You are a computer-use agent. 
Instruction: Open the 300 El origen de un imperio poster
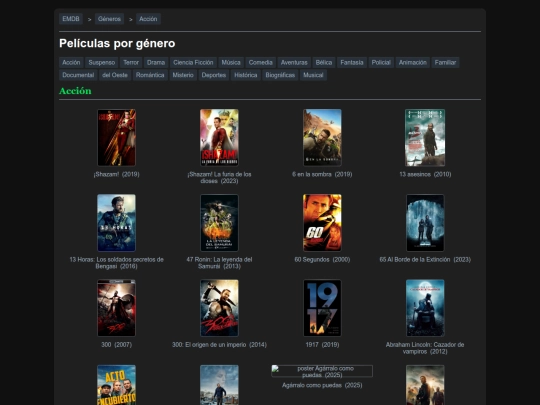[x=219, y=308]
